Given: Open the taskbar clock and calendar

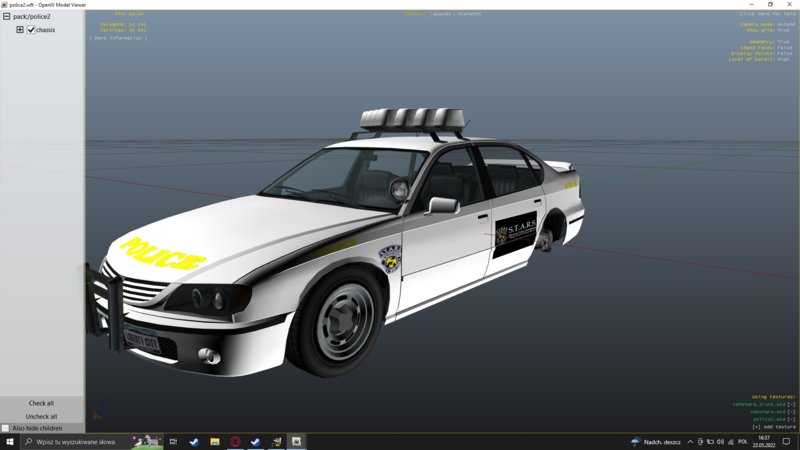Looking at the screenshot, I should [x=764, y=442].
